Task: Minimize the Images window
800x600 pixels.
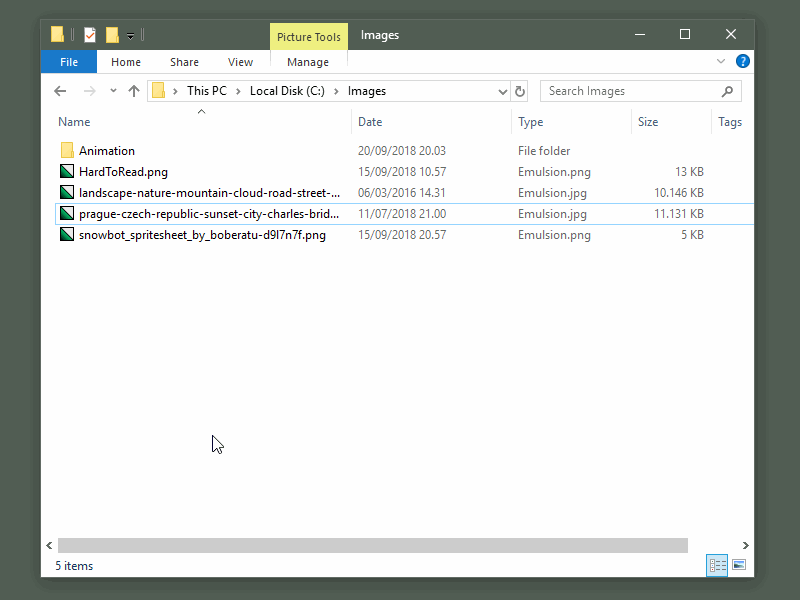Action: 640,34
